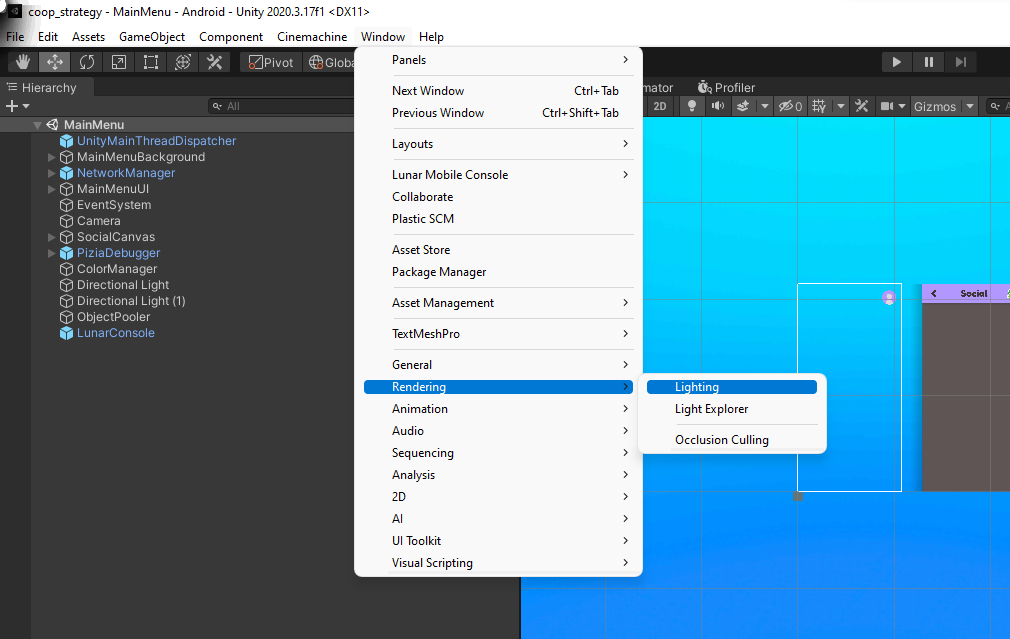Select the Rect Transform tool
Image resolution: width=1010 pixels, height=639 pixels.
pos(150,62)
